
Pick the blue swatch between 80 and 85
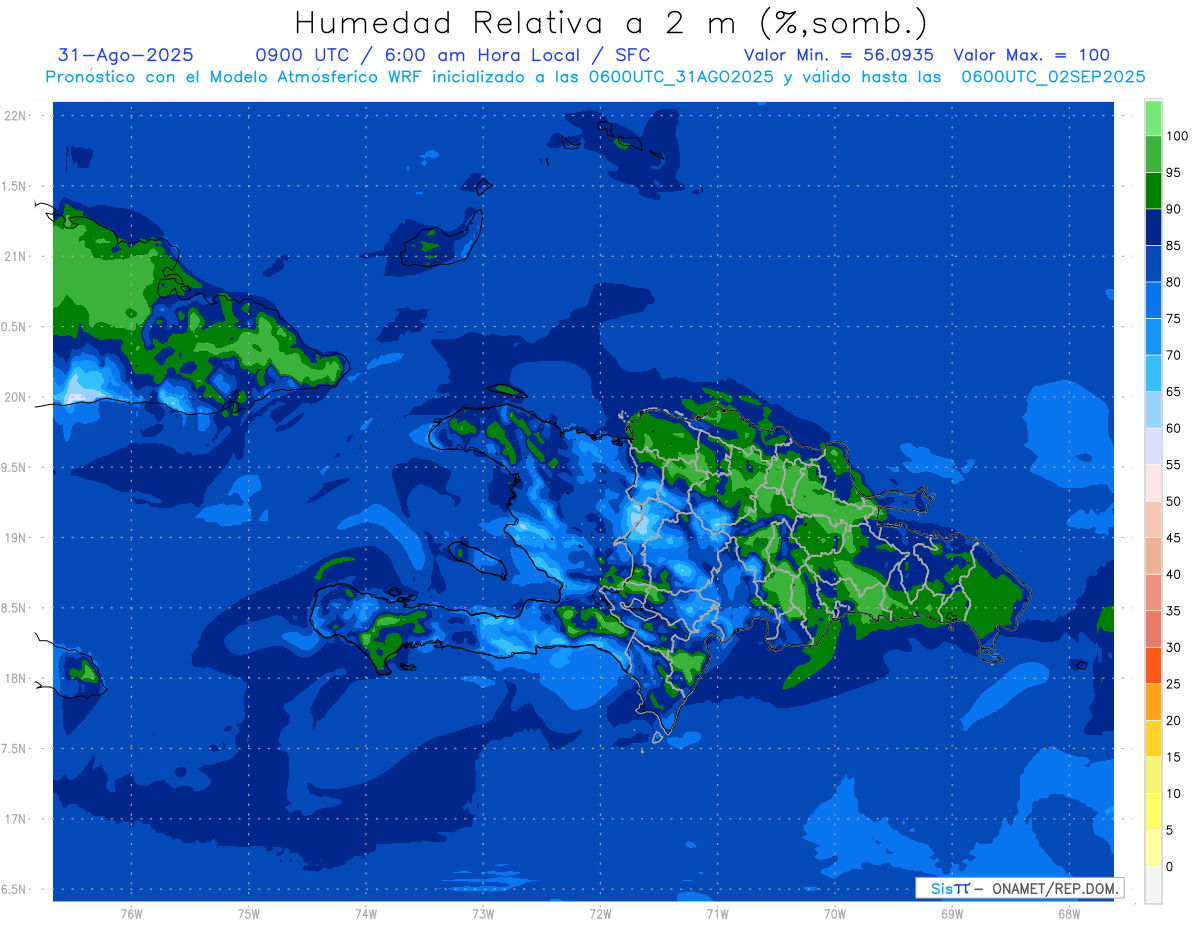click(1153, 264)
